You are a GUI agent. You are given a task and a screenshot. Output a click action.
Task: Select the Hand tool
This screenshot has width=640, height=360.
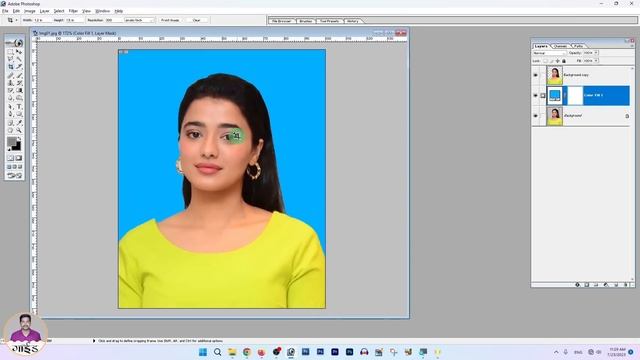[11, 130]
